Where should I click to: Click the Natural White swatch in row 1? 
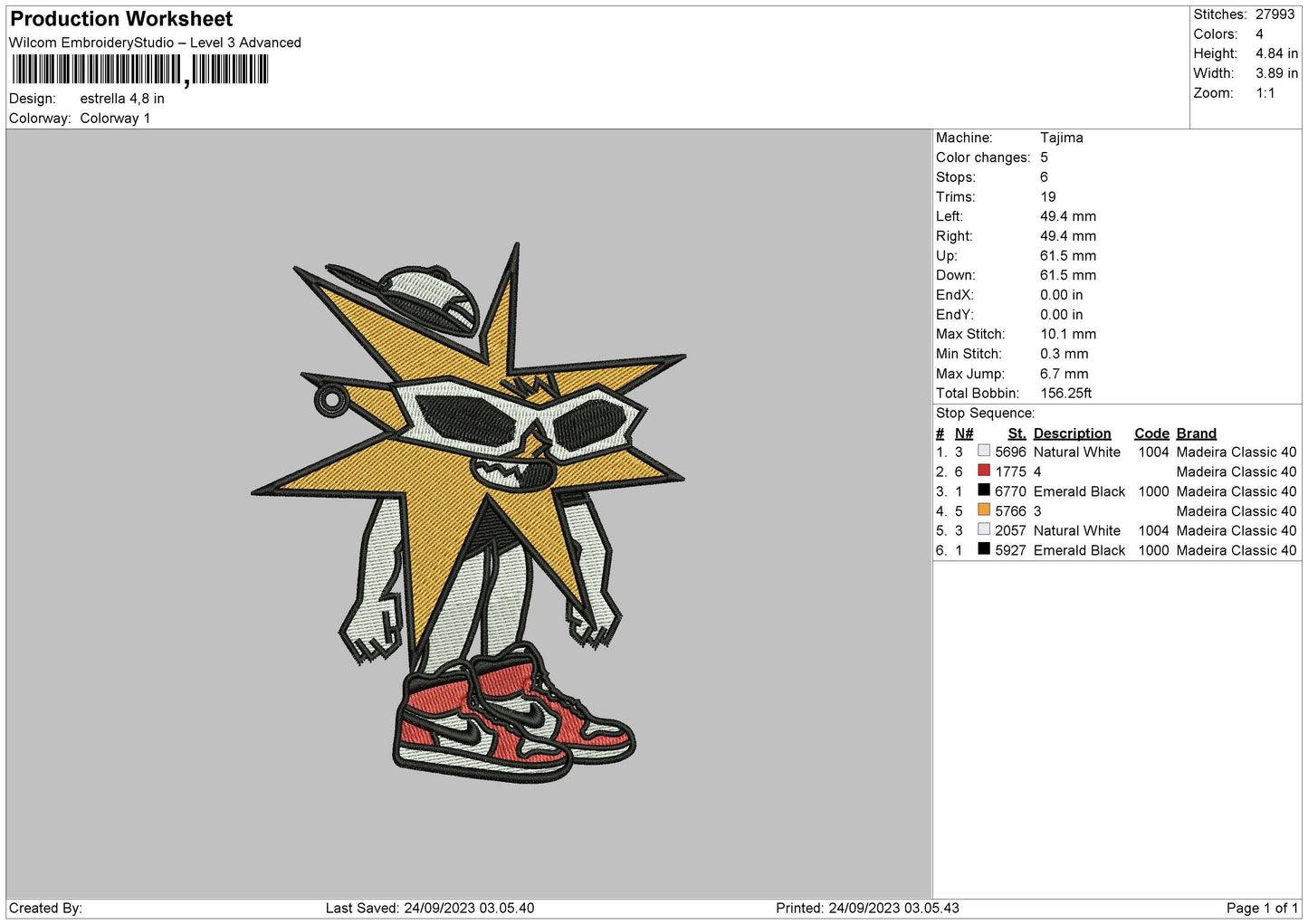point(984,451)
